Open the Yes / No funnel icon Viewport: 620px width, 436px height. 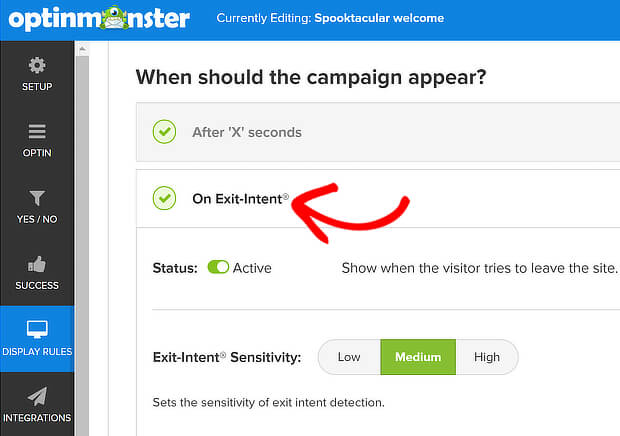[37, 198]
